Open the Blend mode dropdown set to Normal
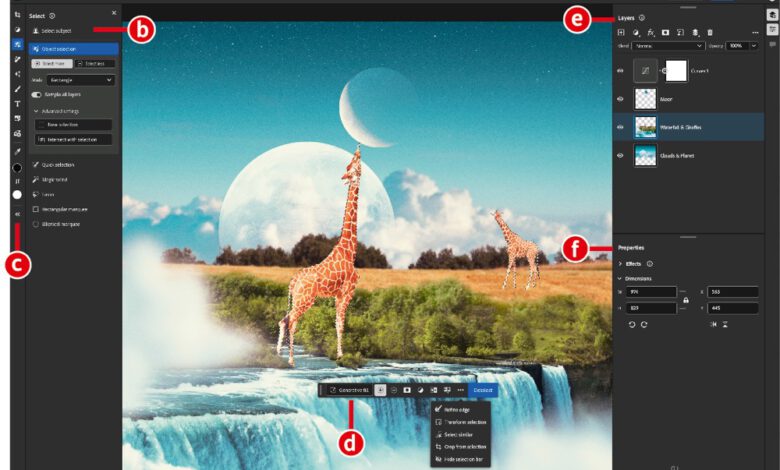 (x=669, y=46)
